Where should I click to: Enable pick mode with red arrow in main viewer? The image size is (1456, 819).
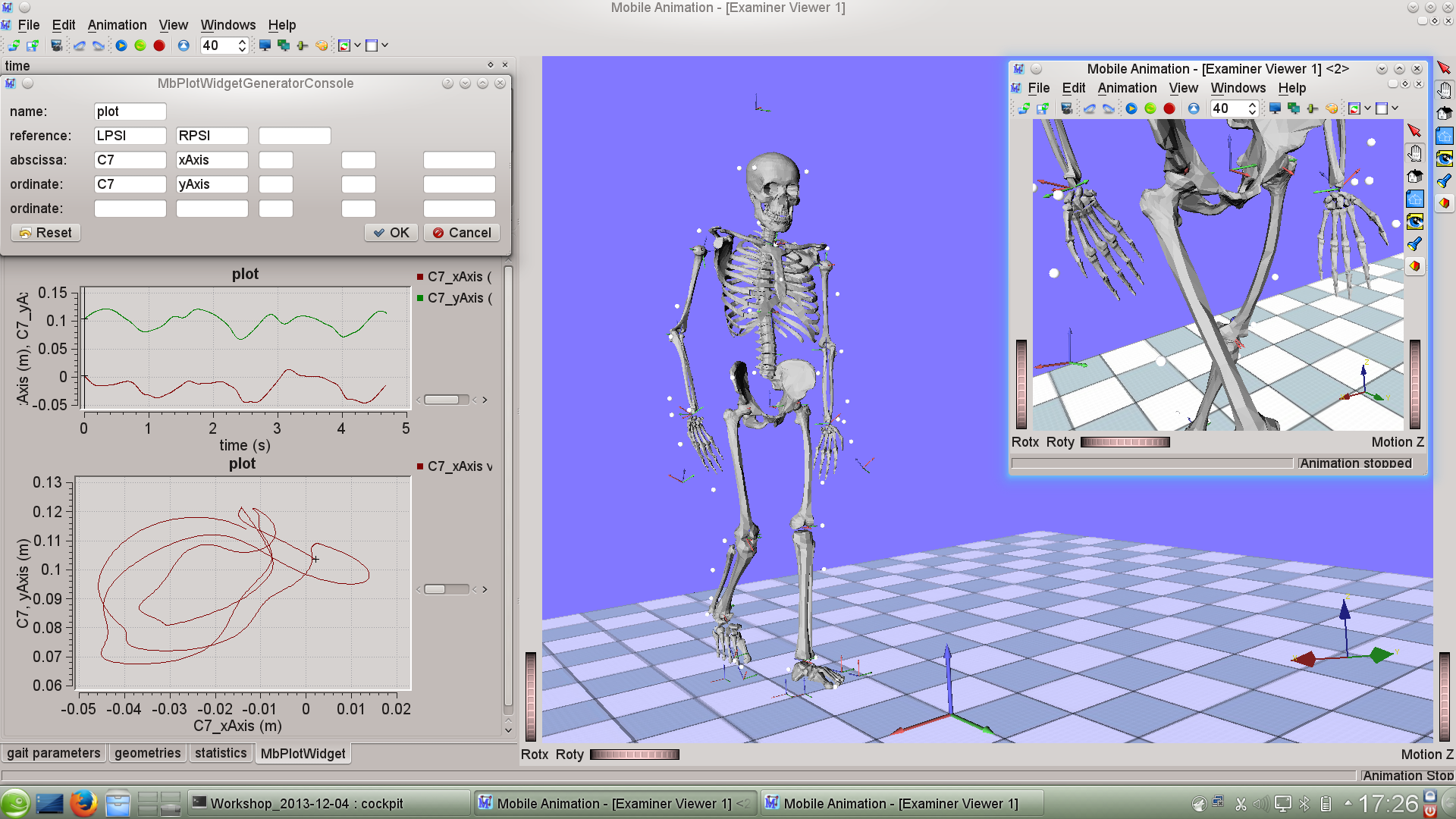point(1444,68)
